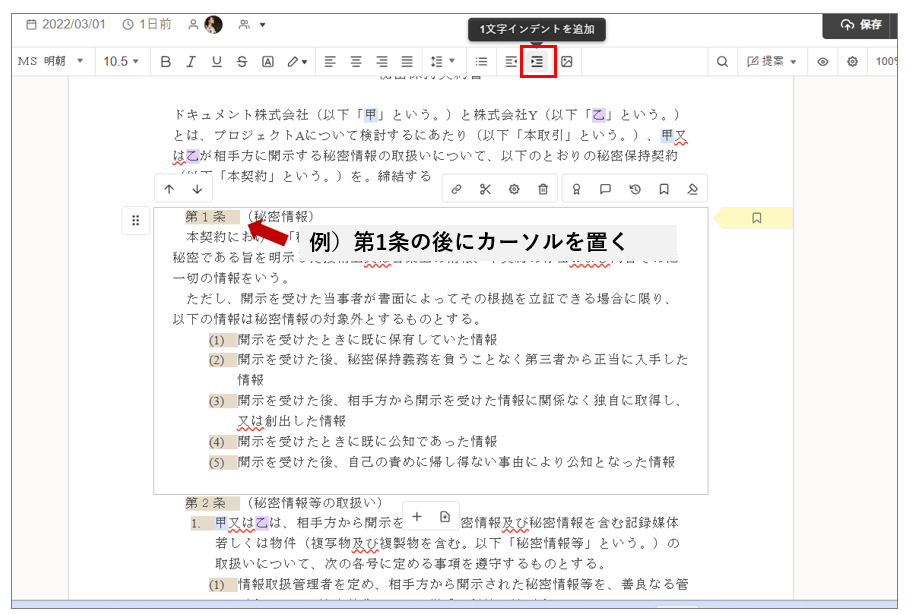Click the bulleted list icon
918x615 pixels.
pos(481,62)
